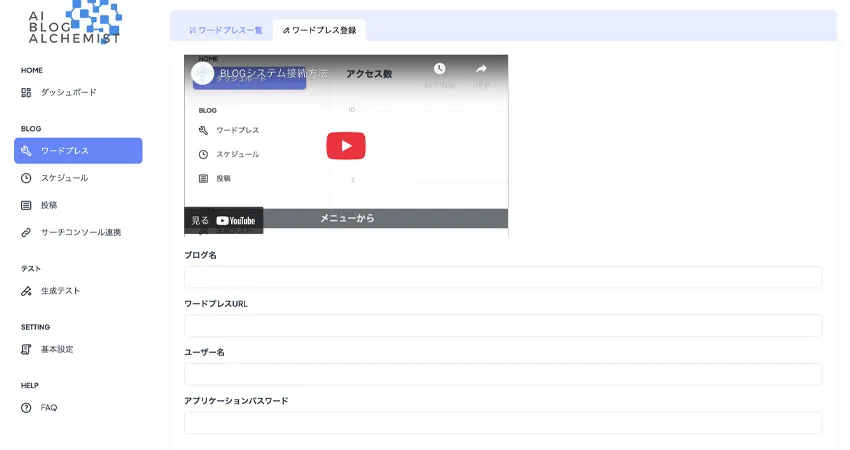This screenshot has width=850, height=450.
Task: Click the アプリケーションパスワード field
Action: point(503,423)
